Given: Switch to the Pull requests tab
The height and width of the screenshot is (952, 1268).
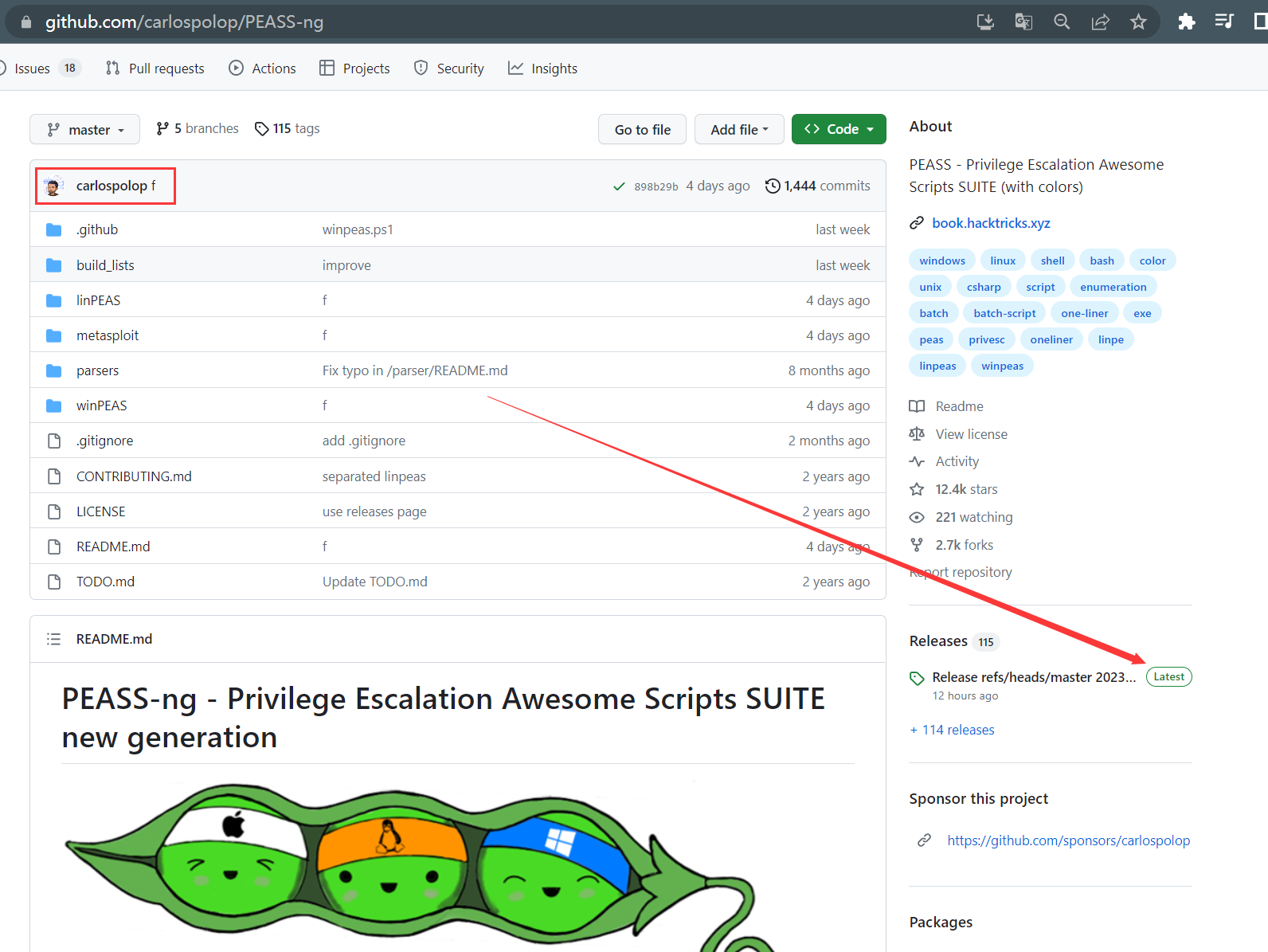Looking at the screenshot, I should (x=155, y=69).
